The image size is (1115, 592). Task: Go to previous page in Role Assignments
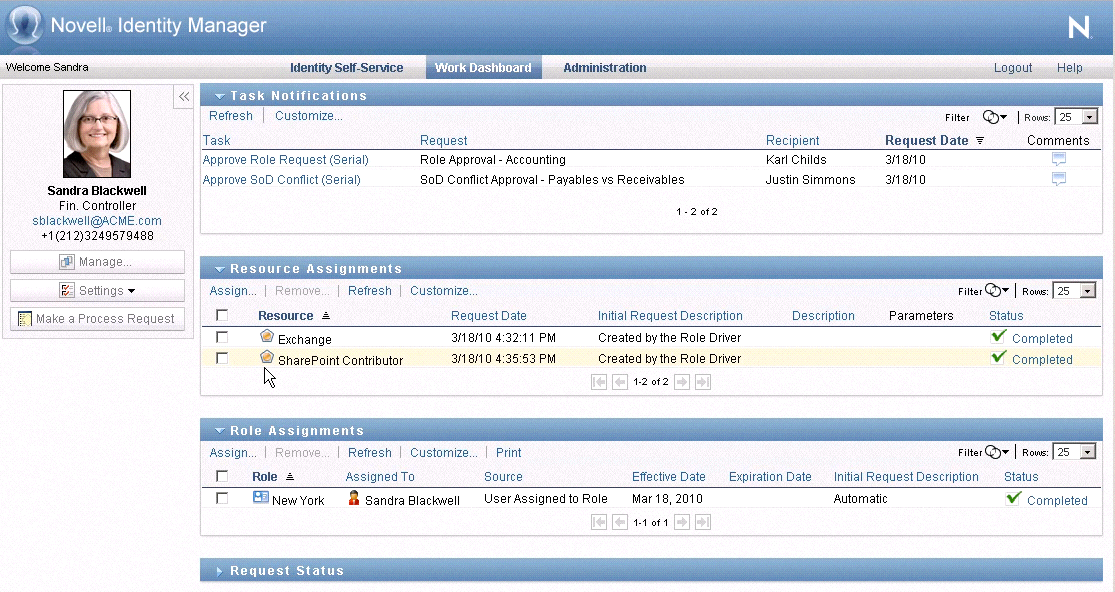(620, 522)
